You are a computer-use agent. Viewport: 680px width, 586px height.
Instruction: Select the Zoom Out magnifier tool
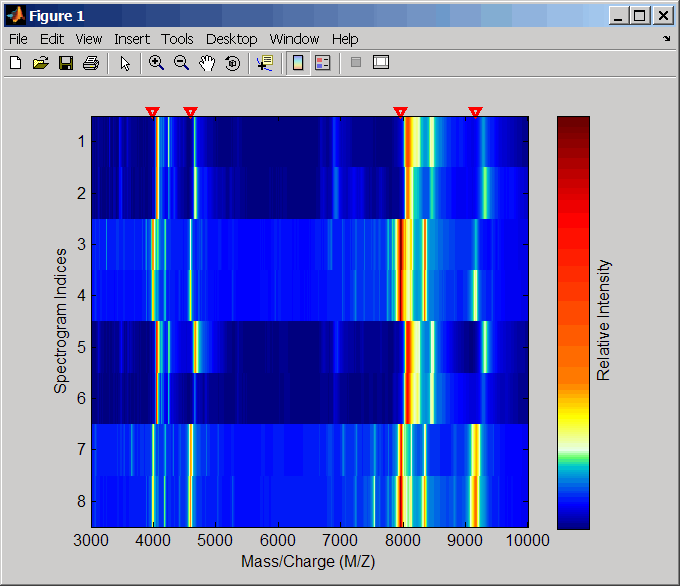(x=182, y=63)
